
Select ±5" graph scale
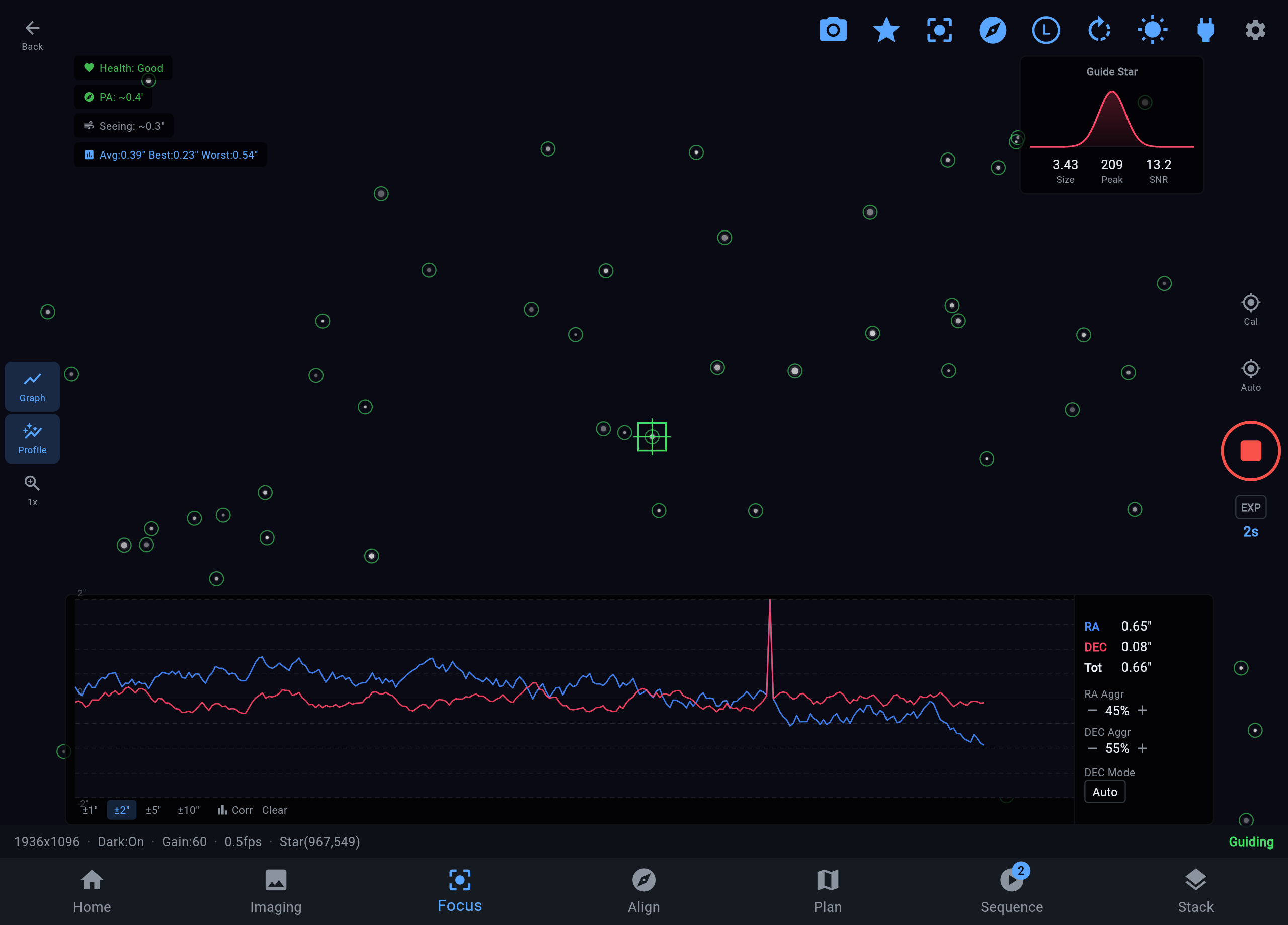coord(153,810)
